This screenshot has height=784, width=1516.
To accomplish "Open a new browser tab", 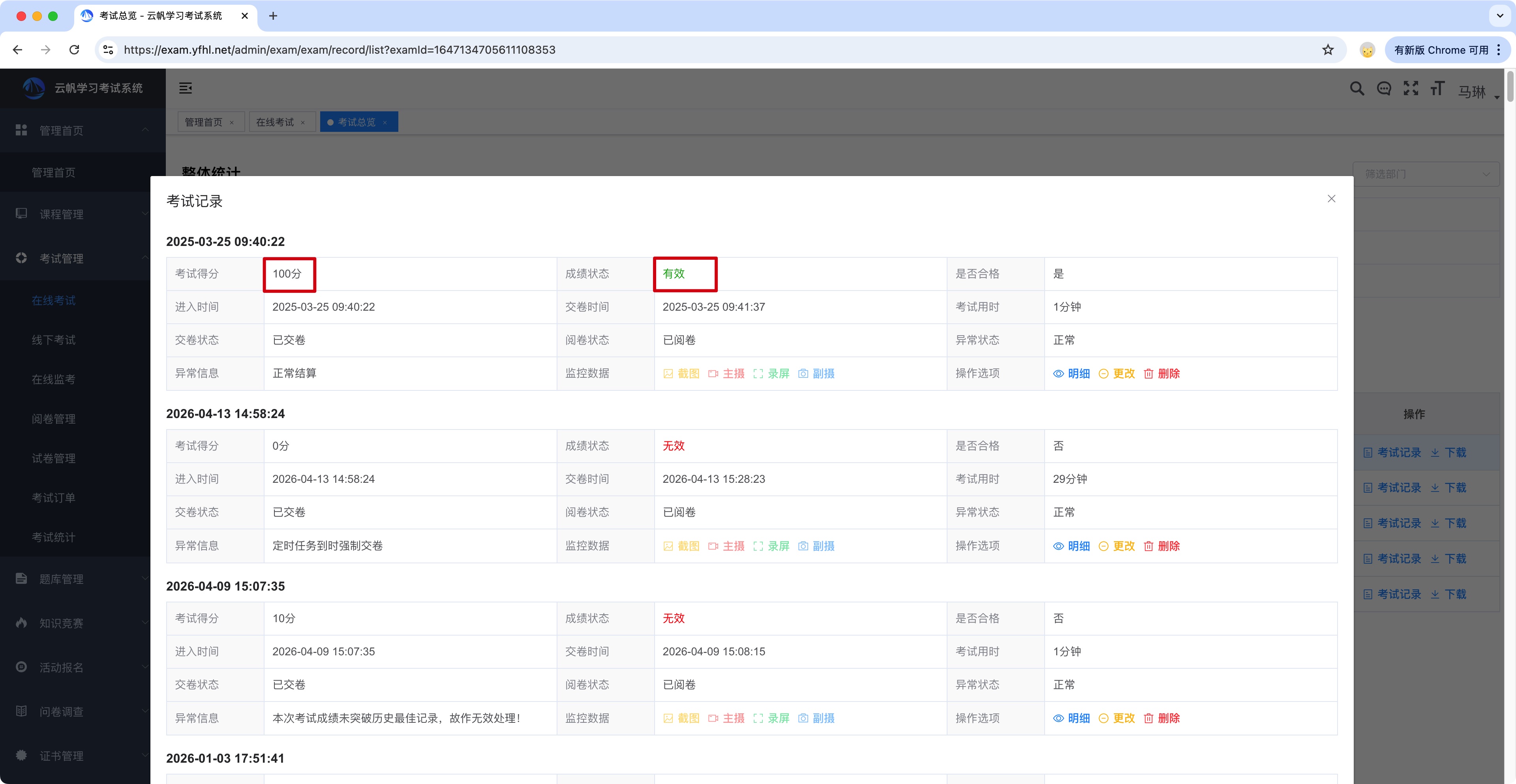I will (x=273, y=16).
